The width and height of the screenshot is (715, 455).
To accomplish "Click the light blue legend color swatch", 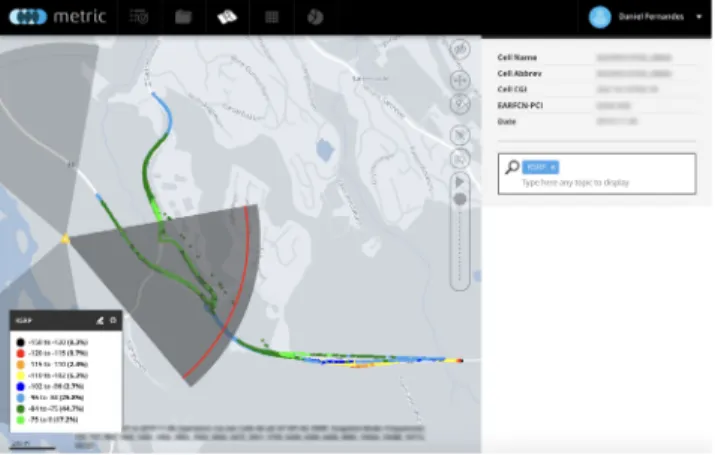I will pos(21,398).
